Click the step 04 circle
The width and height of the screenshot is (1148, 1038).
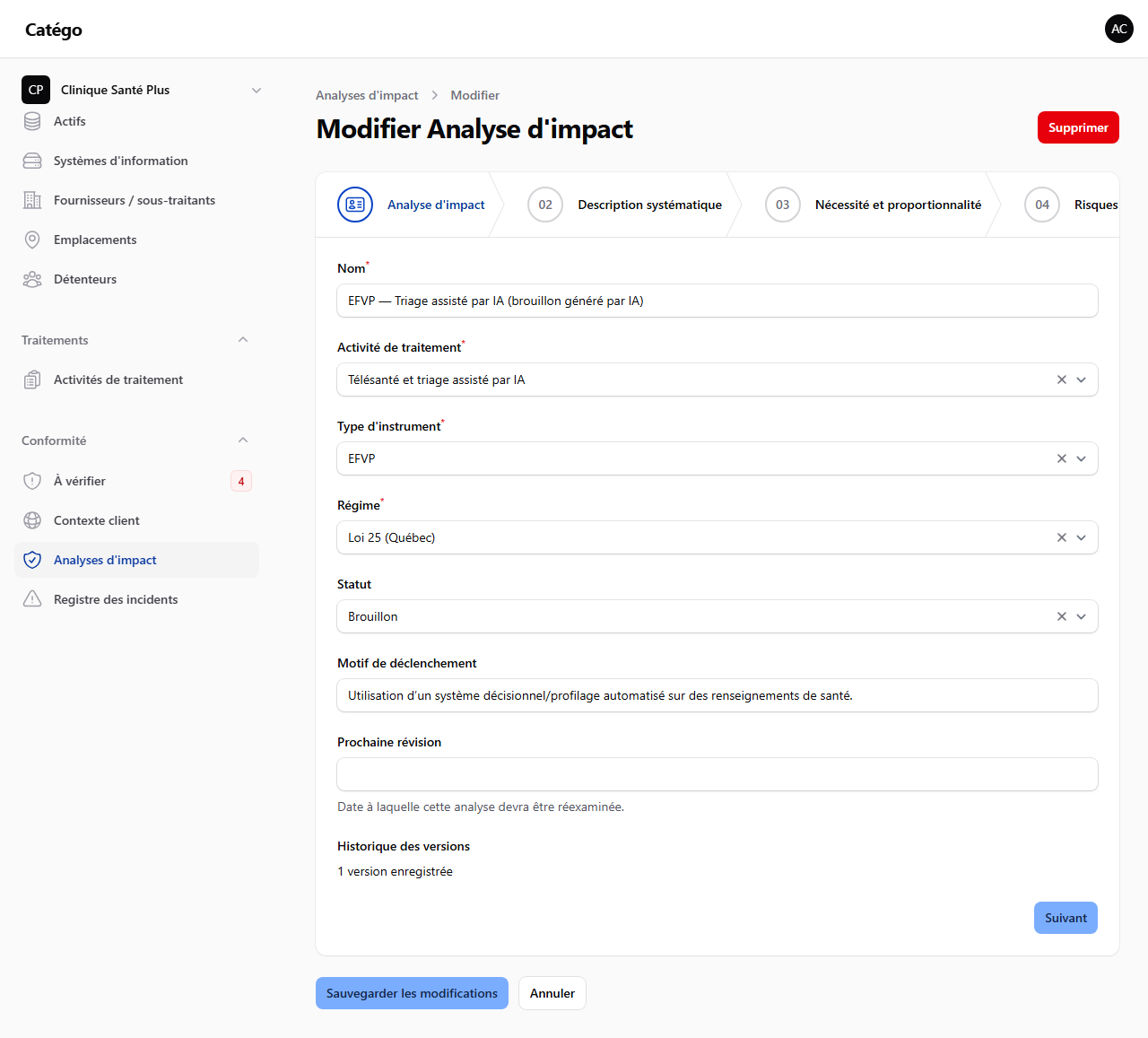[1042, 205]
